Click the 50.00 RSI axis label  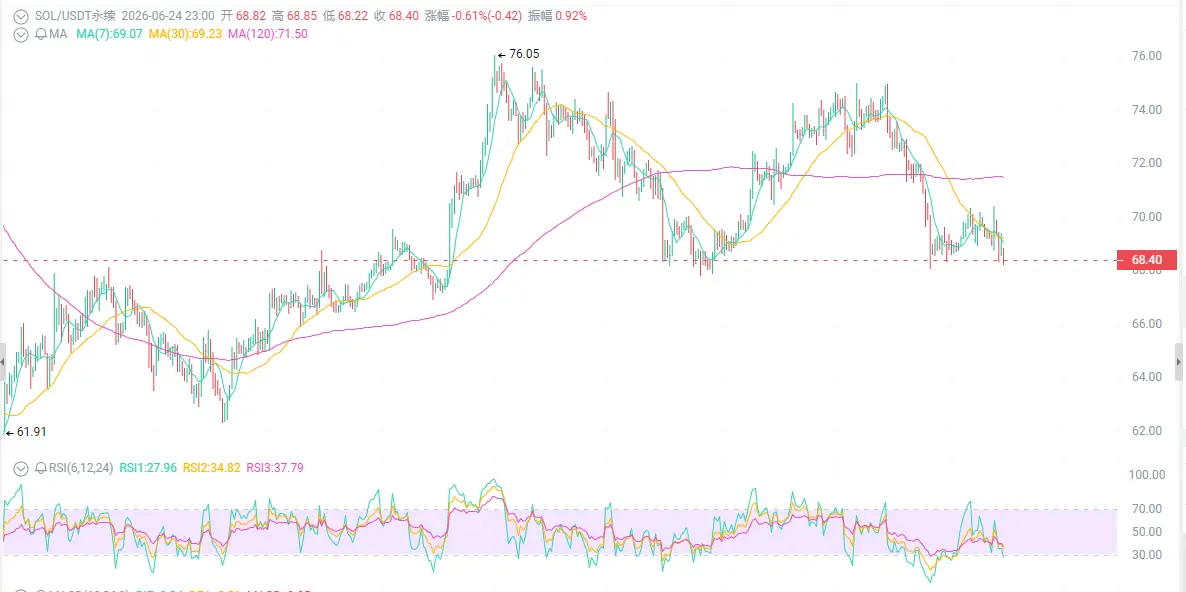(x=1147, y=532)
